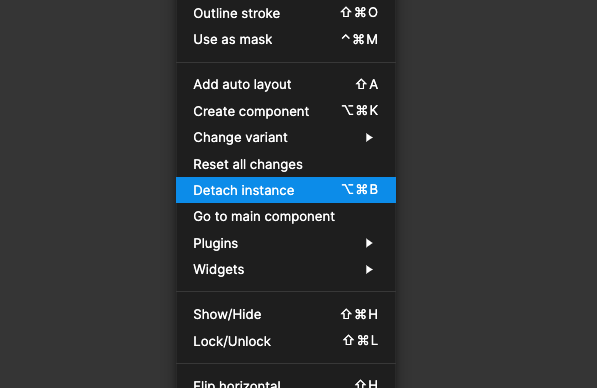The width and height of the screenshot is (597, 388).
Task: Expand Plugins submenu arrow
Action: click(369, 243)
